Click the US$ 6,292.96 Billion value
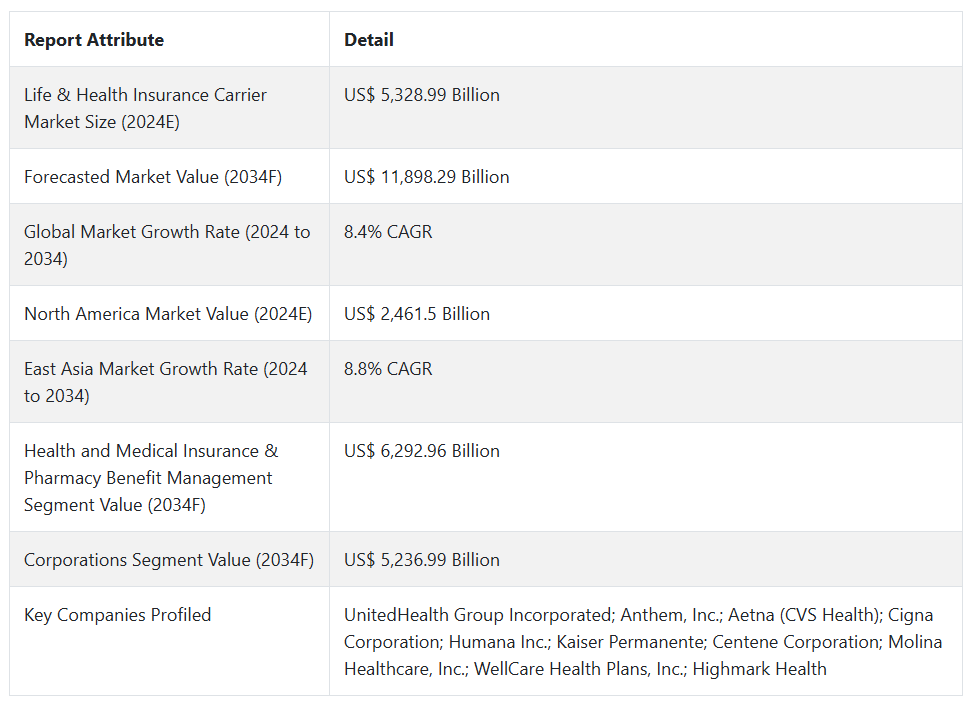This screenshot has width=971, height=707. point(422,451)
